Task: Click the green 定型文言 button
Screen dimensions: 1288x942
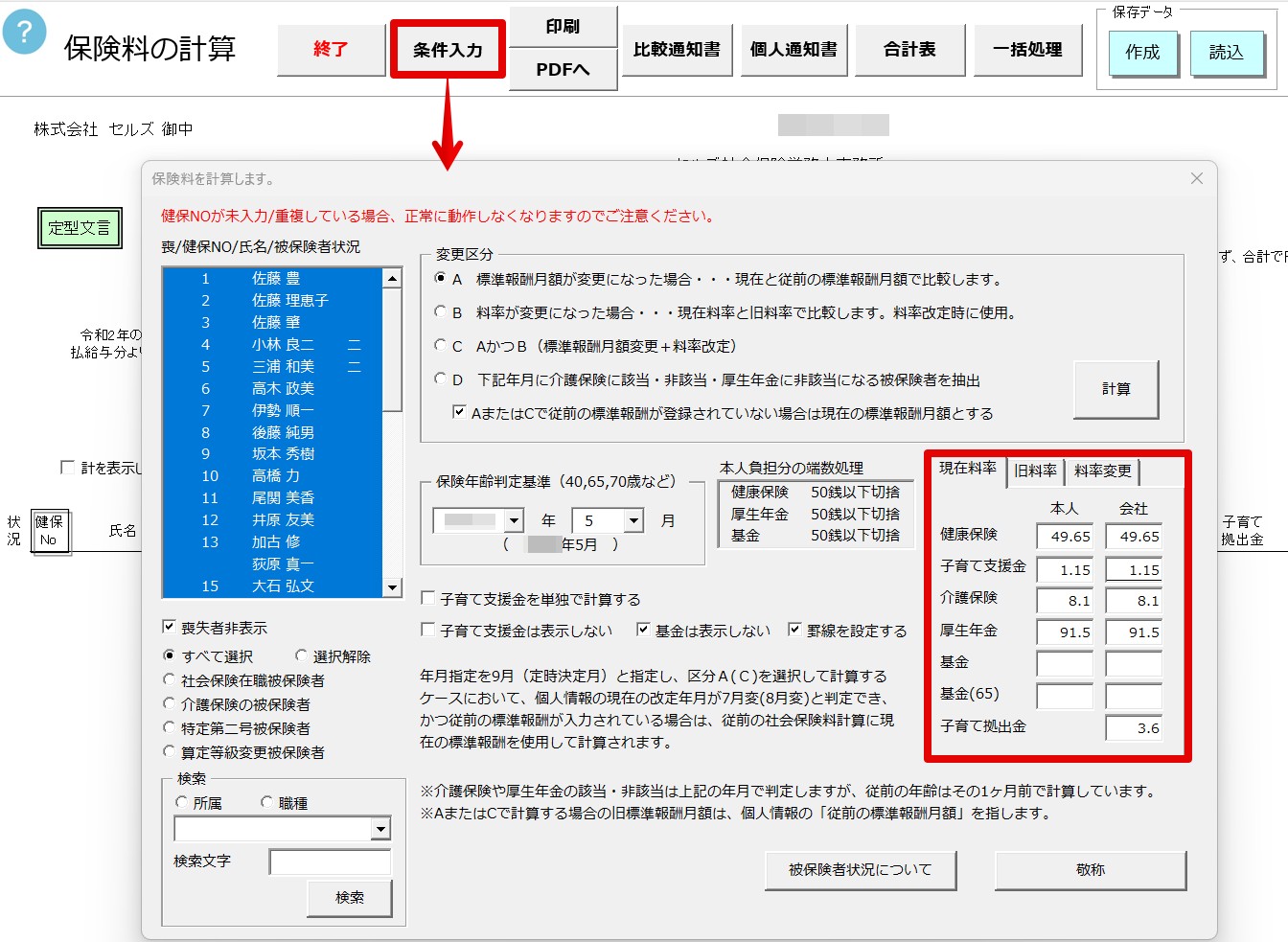Action: pos(80,228)
